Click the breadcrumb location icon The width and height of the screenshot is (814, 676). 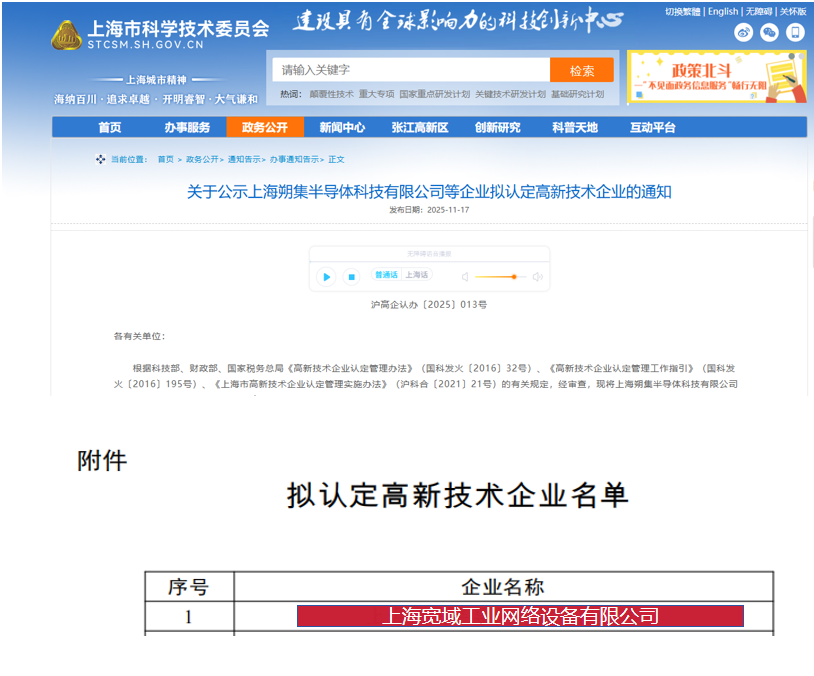pos(100,159)
